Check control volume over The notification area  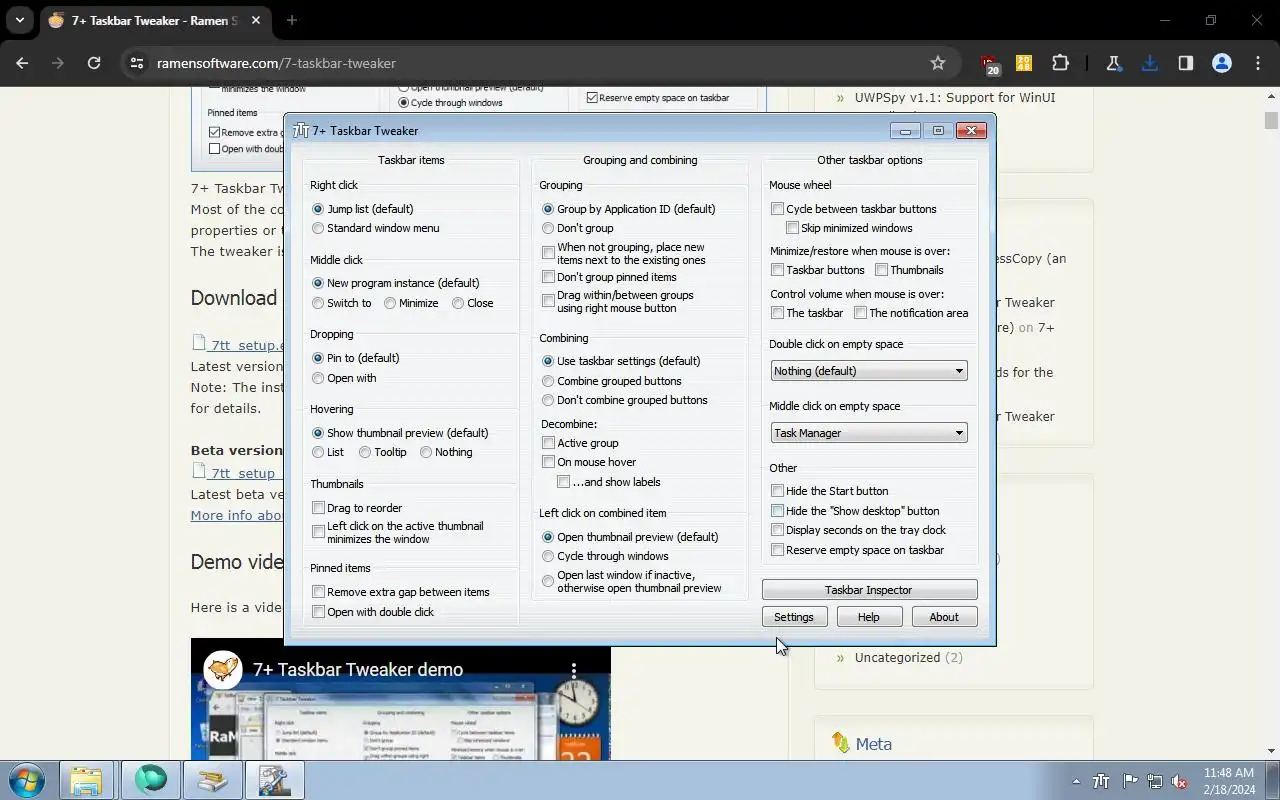coord(911,313)
